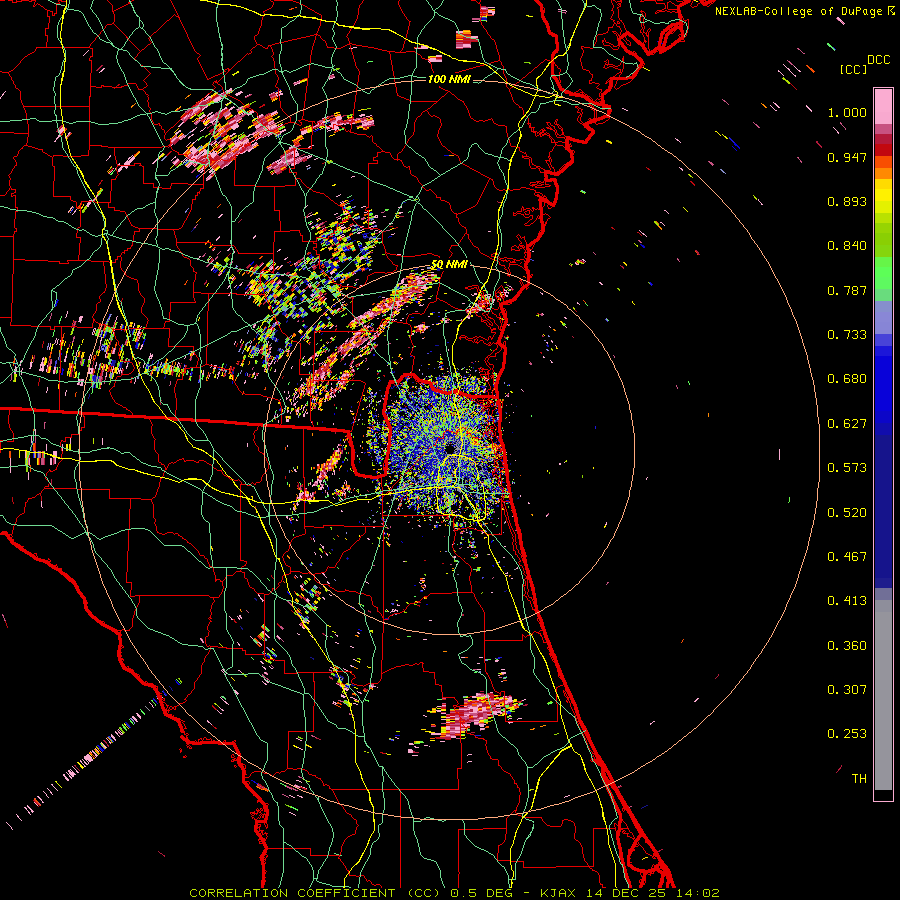Click the CORRELATION COEFFICIENT (CC) caption text
This screenshot has height=900, width=900.
(x=315, y=893)
